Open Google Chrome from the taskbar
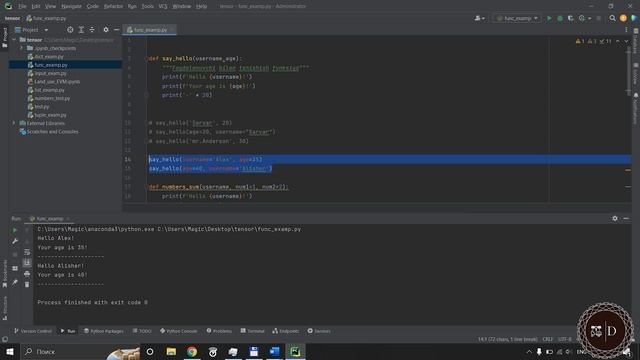 tap(192, 351)
